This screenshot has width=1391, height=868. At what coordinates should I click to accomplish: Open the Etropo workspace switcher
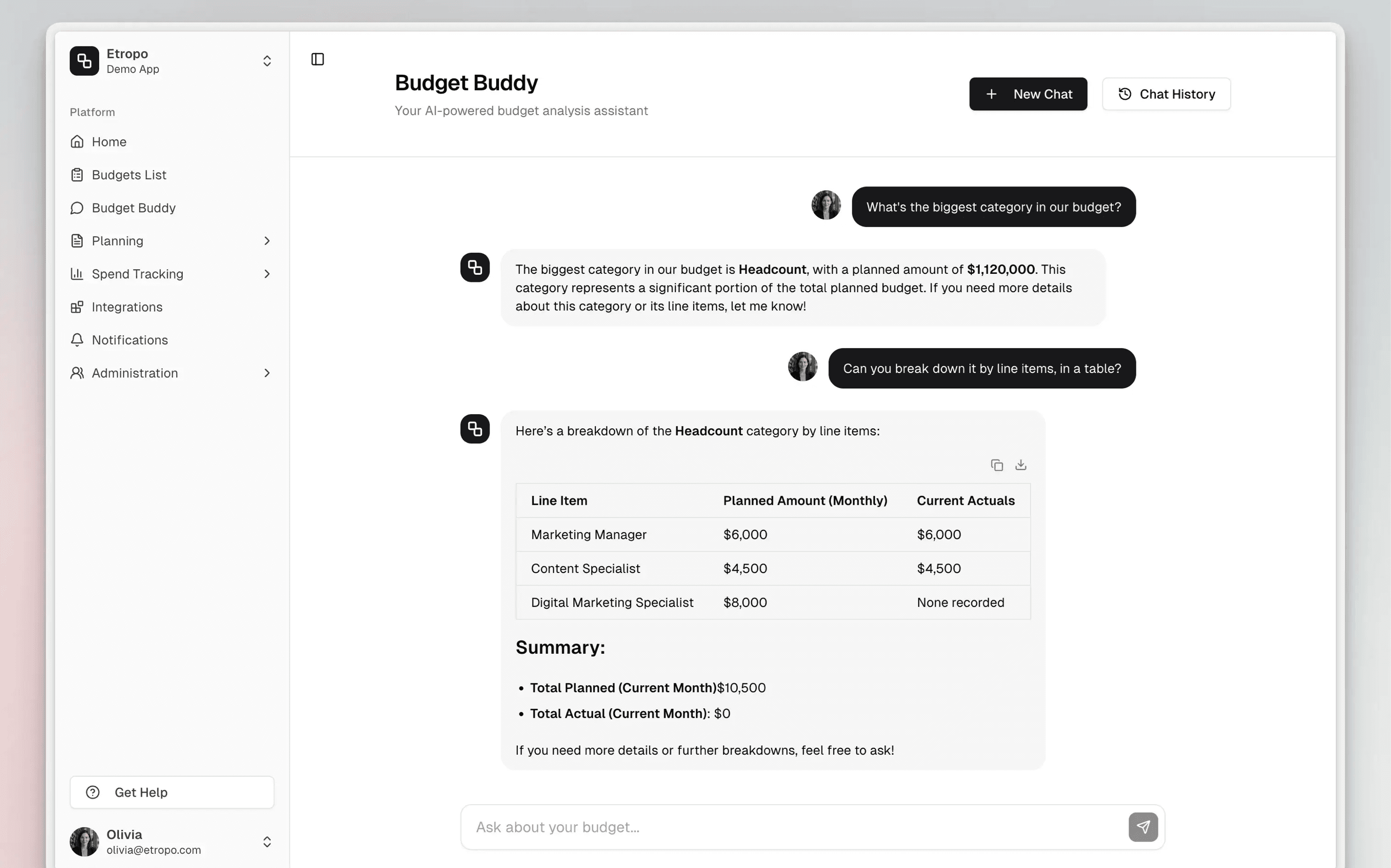(x=267, y=61)
